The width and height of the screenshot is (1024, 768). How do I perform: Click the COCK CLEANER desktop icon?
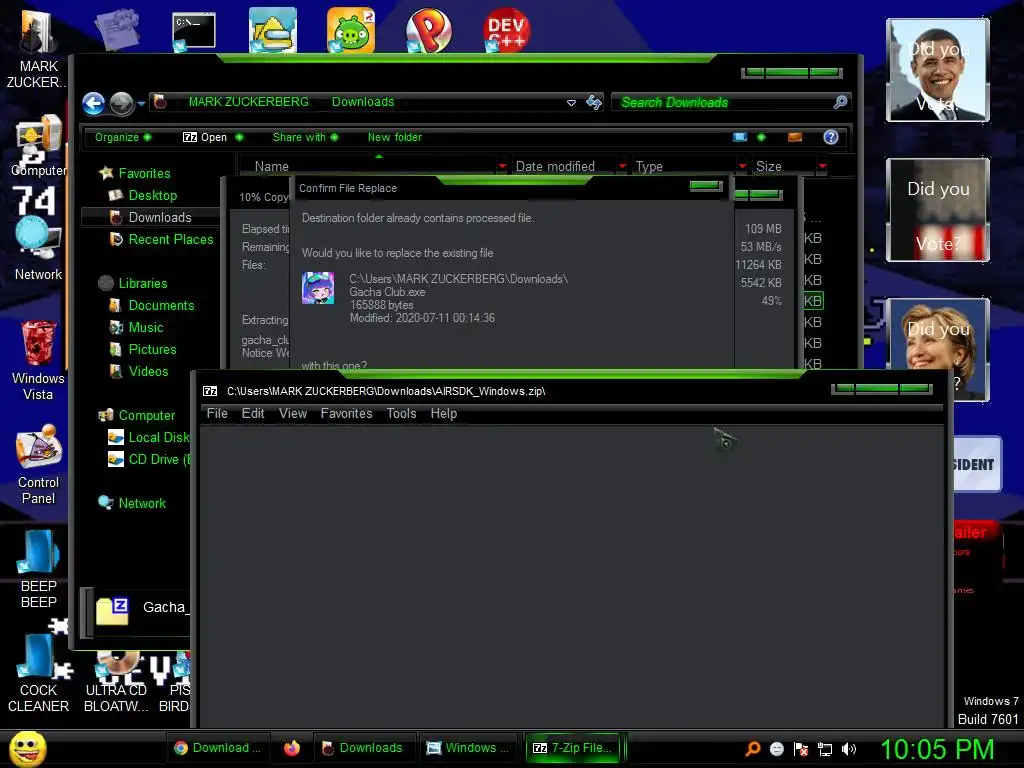tap(38, 673)
